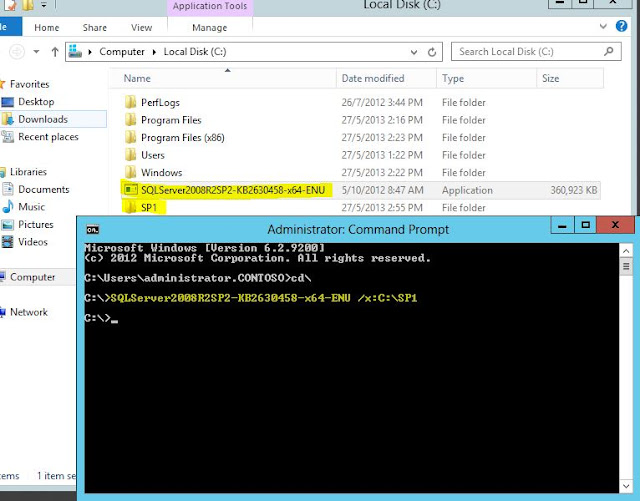Open recent locations dropdown arrow
This screenshot has height=501, width=640.
(36, 52)
